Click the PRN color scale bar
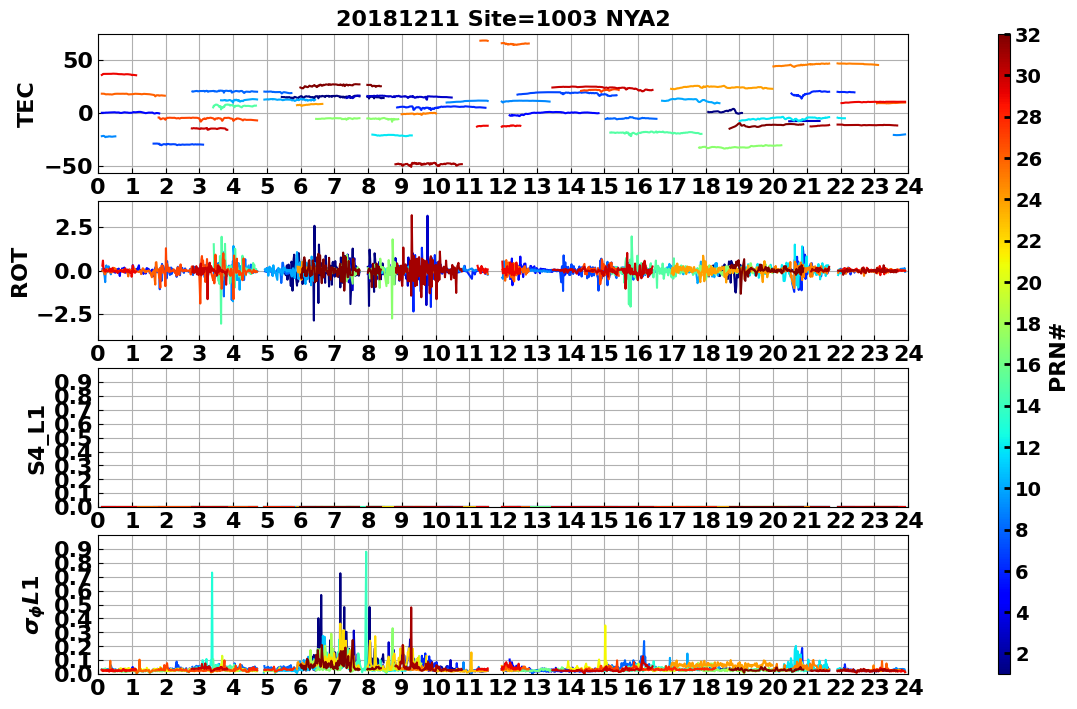 click(1004, 354)
